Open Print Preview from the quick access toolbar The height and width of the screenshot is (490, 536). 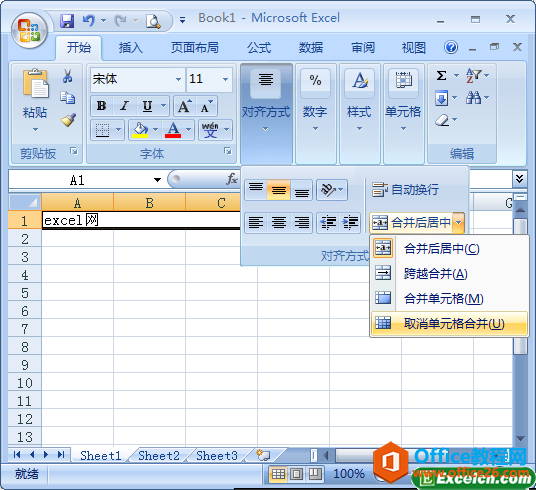[x=153, y=21]
